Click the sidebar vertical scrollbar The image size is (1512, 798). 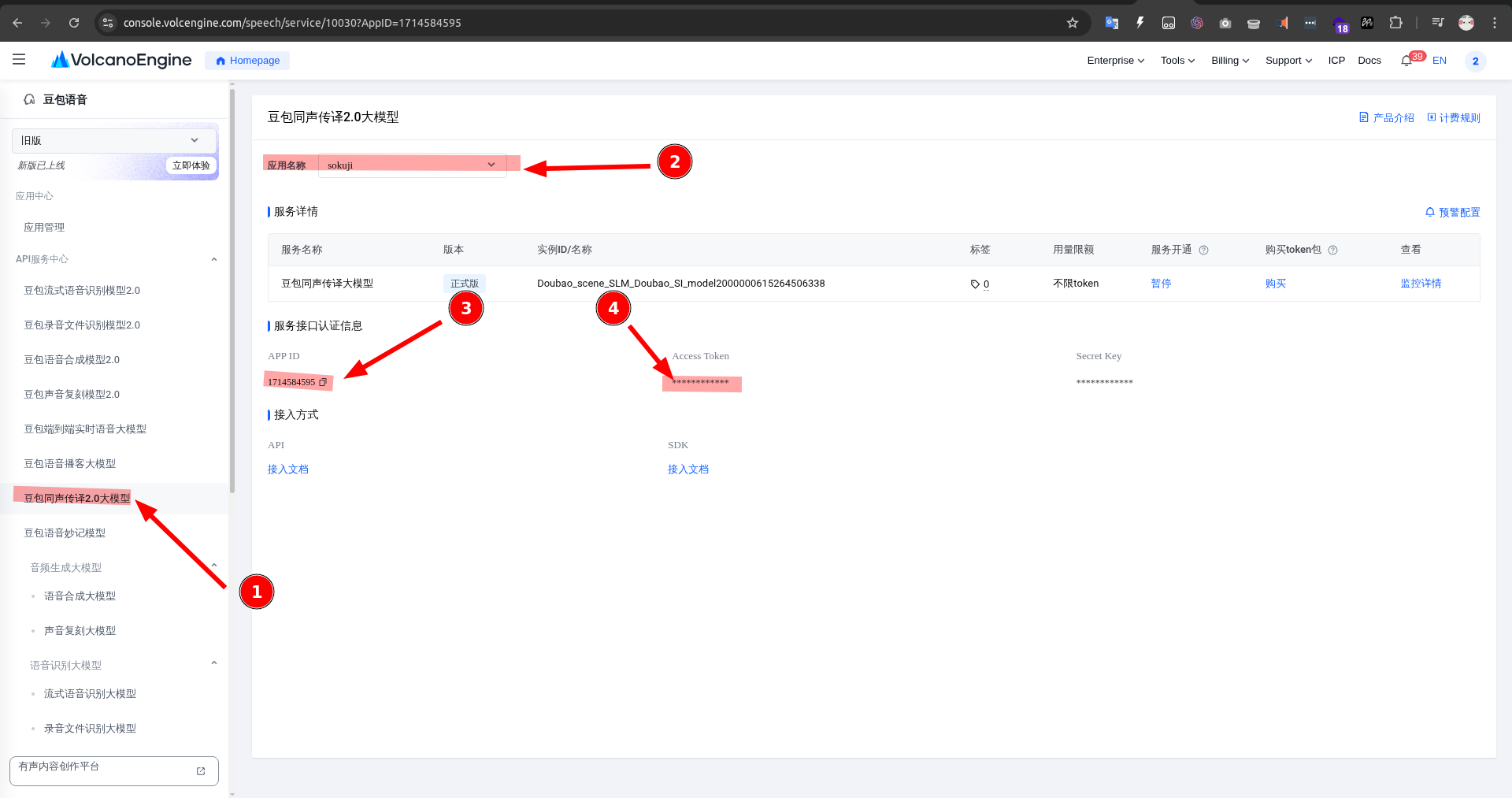232,291
